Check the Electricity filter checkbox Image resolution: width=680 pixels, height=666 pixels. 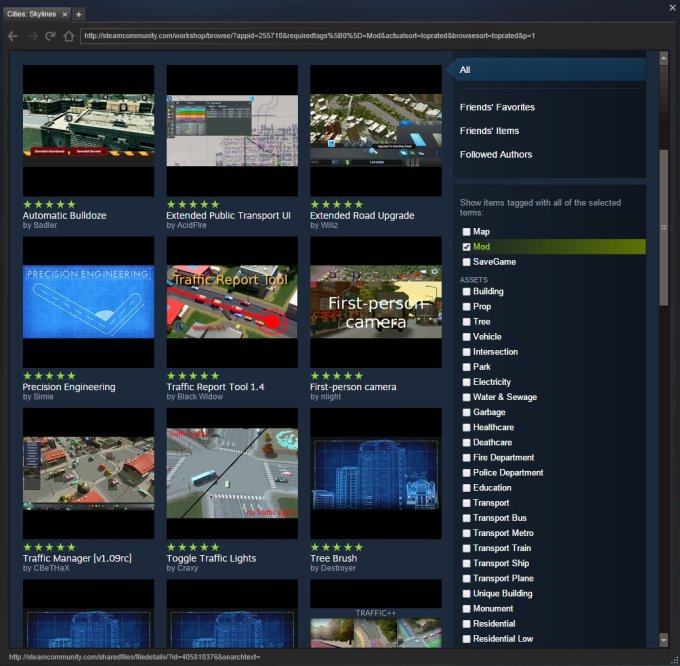466,382
